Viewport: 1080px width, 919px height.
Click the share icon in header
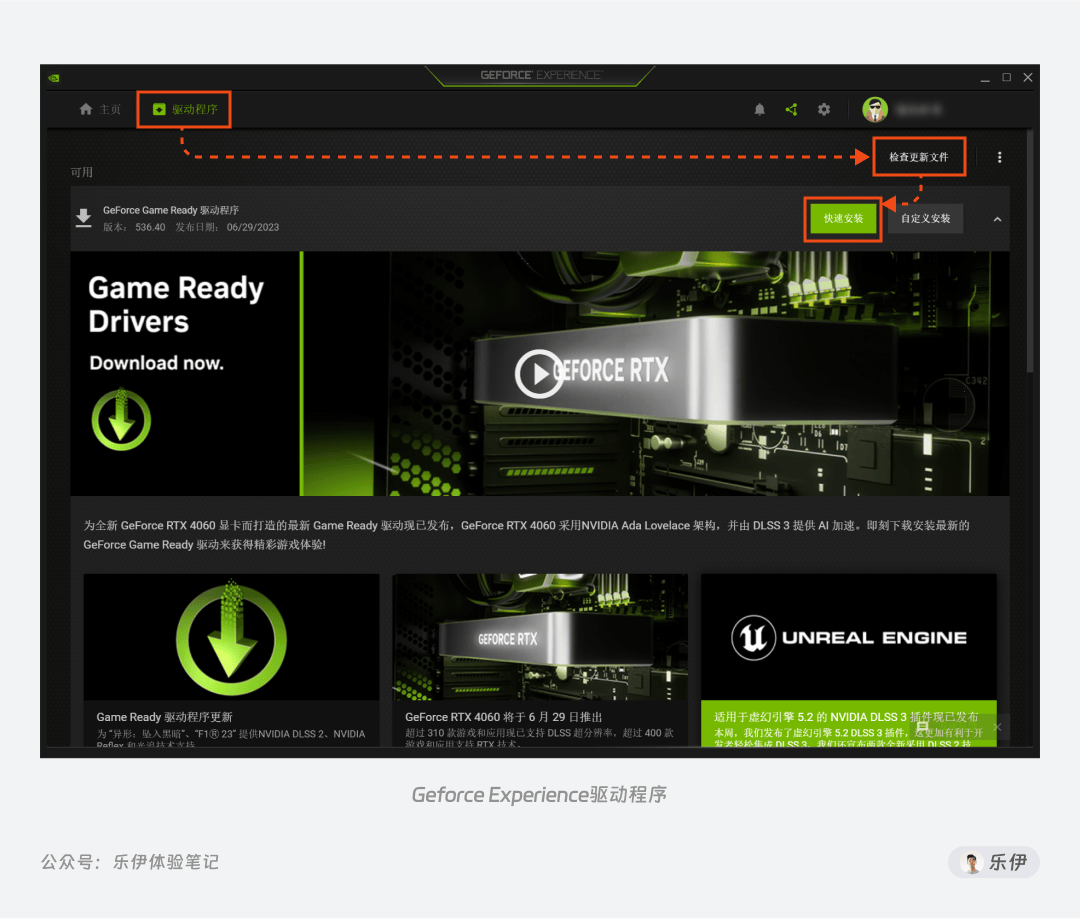[791, 110]
